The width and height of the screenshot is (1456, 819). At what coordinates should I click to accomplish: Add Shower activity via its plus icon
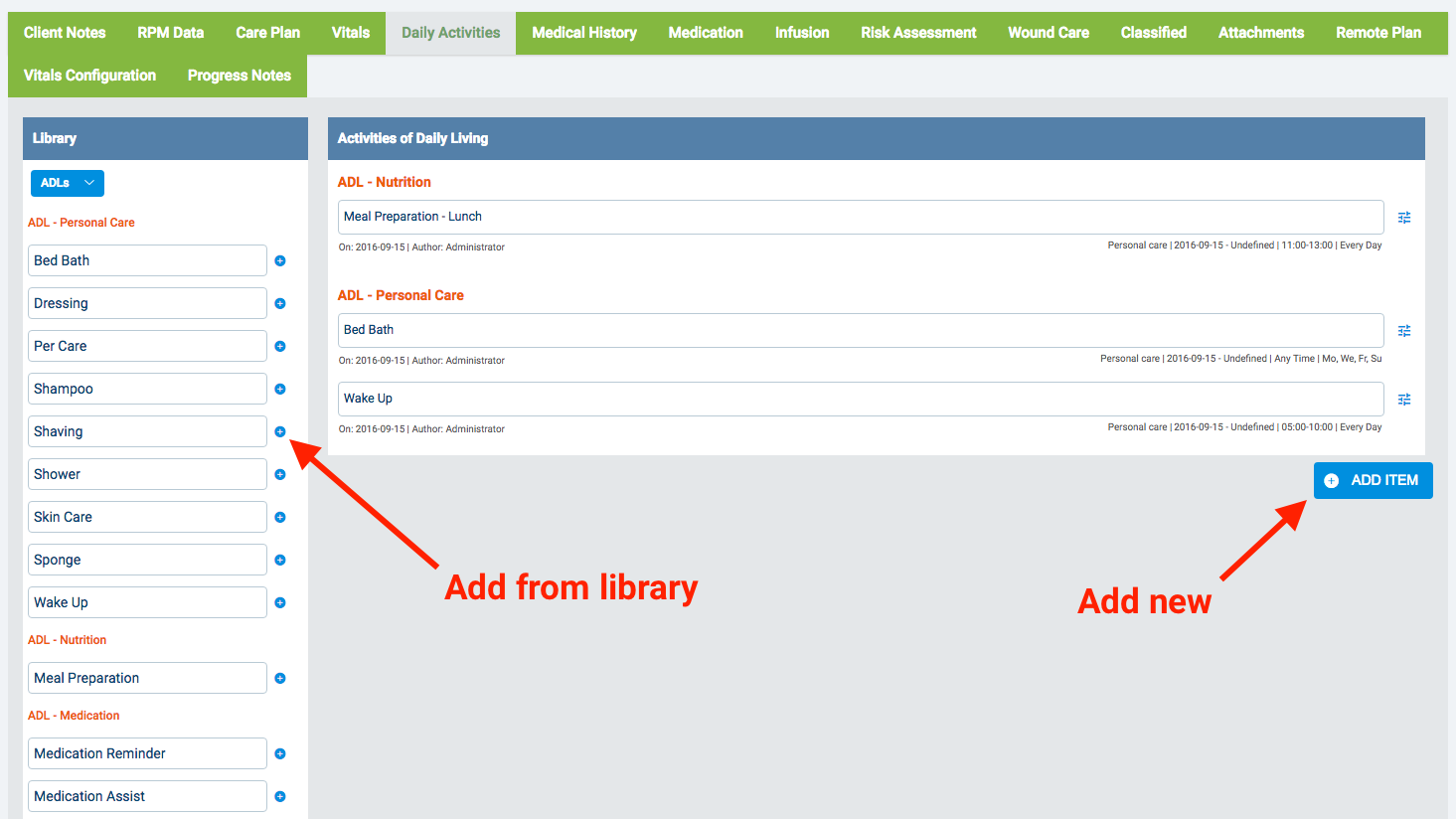[280, 475]
